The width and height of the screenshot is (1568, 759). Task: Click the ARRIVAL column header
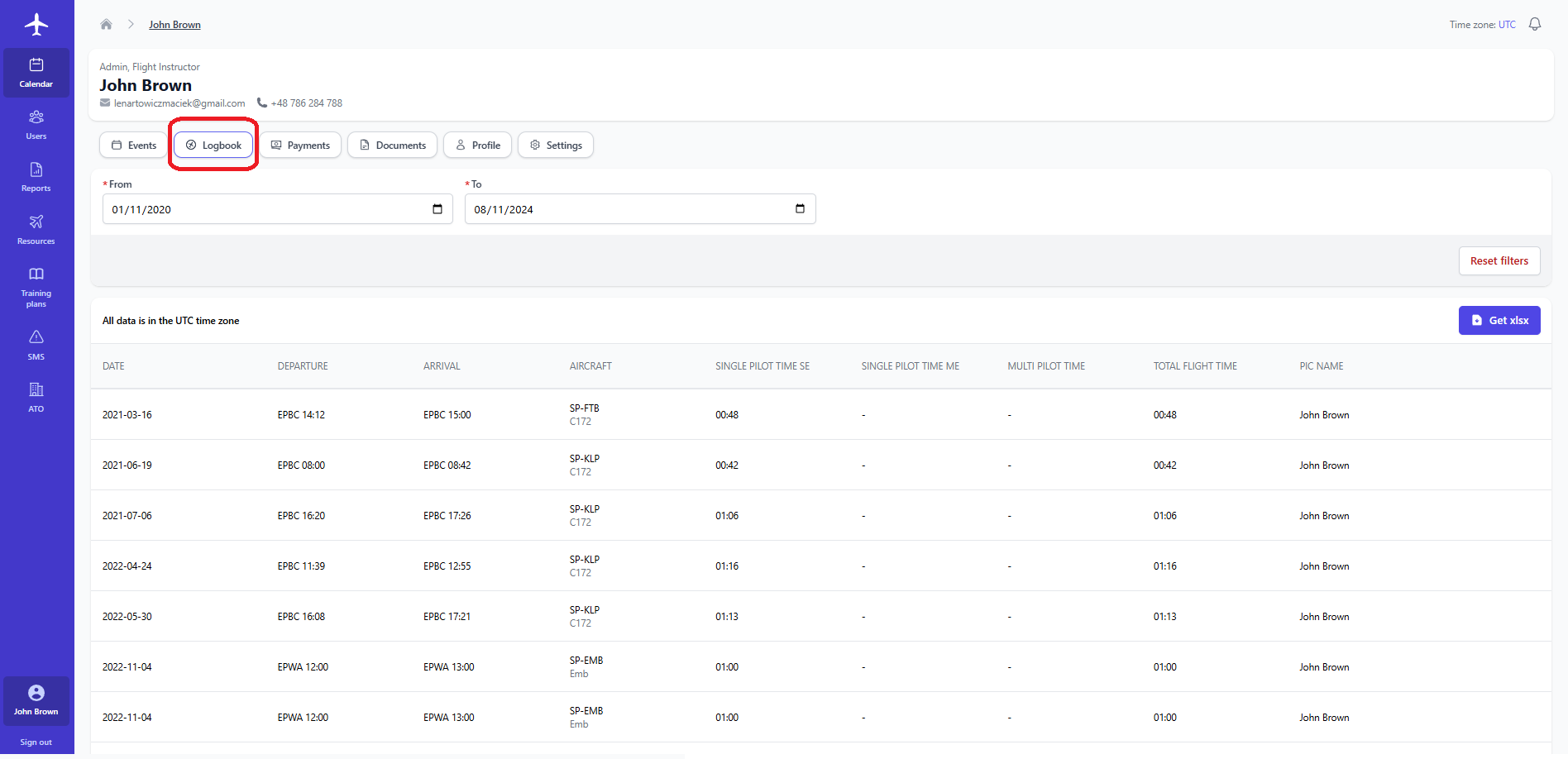tap(442, 366)
